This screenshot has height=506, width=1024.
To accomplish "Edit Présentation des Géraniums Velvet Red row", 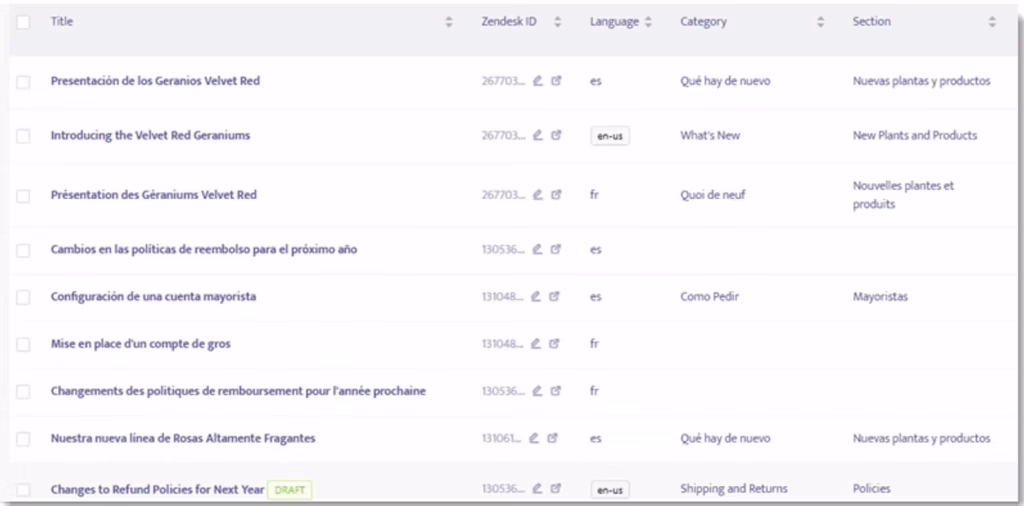I will (x=537, y=195).
